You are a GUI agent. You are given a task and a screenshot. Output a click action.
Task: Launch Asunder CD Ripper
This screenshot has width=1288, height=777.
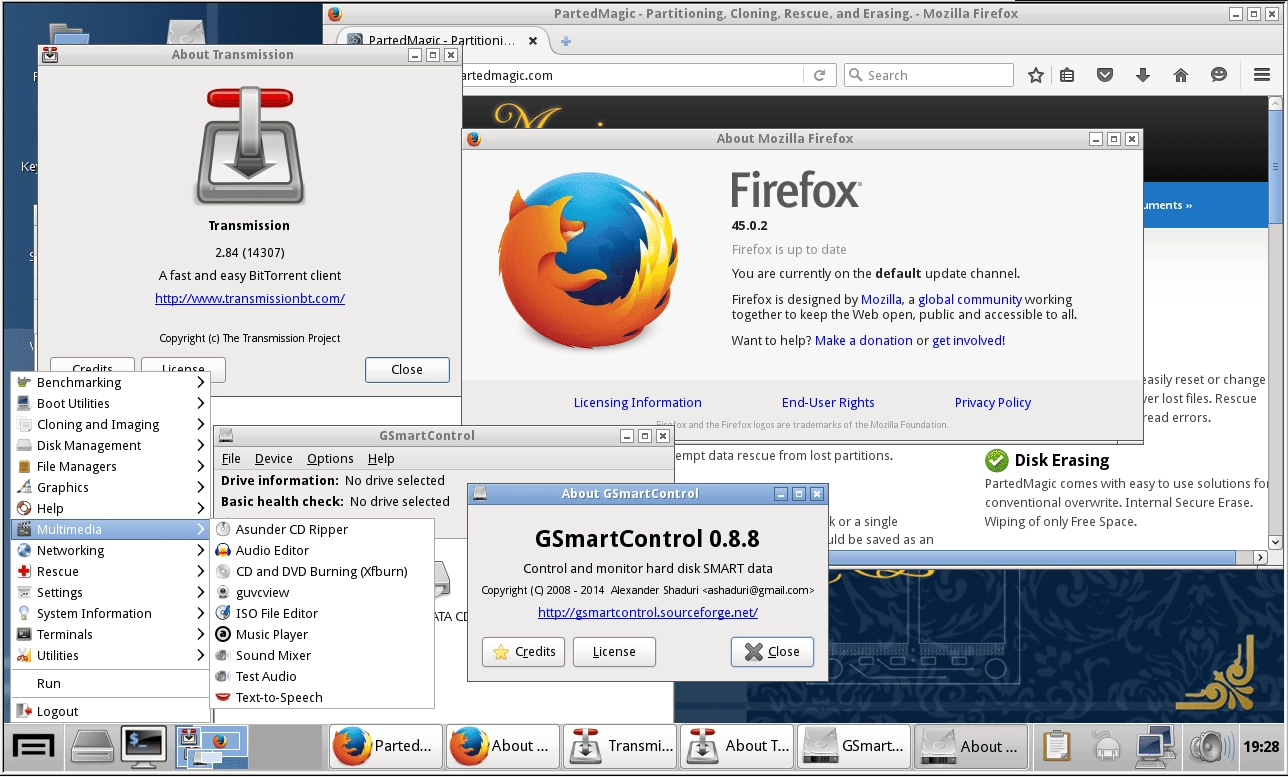pyautogui.click(x=323, y=529)
